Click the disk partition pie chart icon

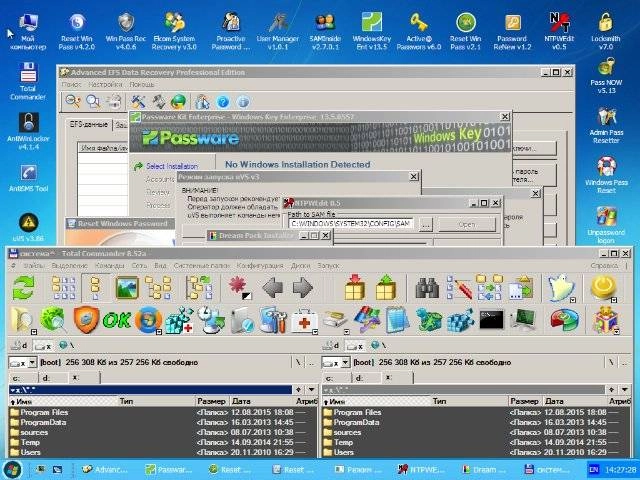pos(564,320)
